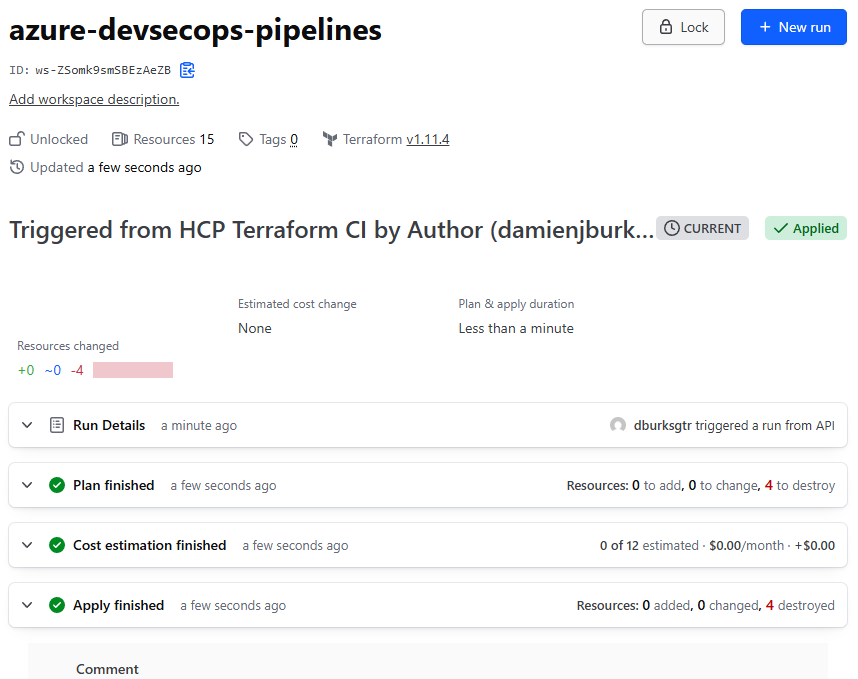This screenshot has height=679, width=858.
Task: Click the Resources count icon
Action: pos(120,139)
